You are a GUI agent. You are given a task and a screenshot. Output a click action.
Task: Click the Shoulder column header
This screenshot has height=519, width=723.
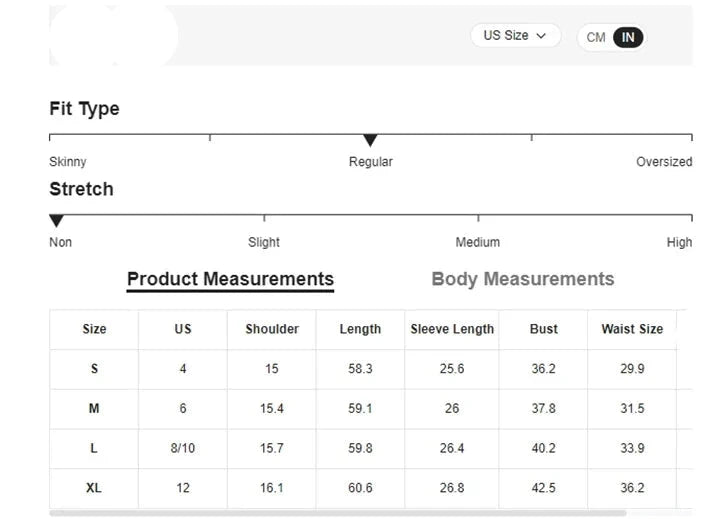point(272,329)
